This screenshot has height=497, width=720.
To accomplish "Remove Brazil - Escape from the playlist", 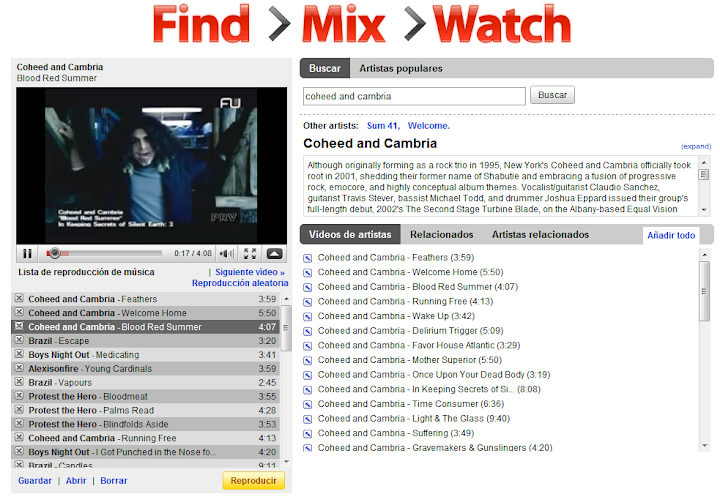I will tap(19, 340).
